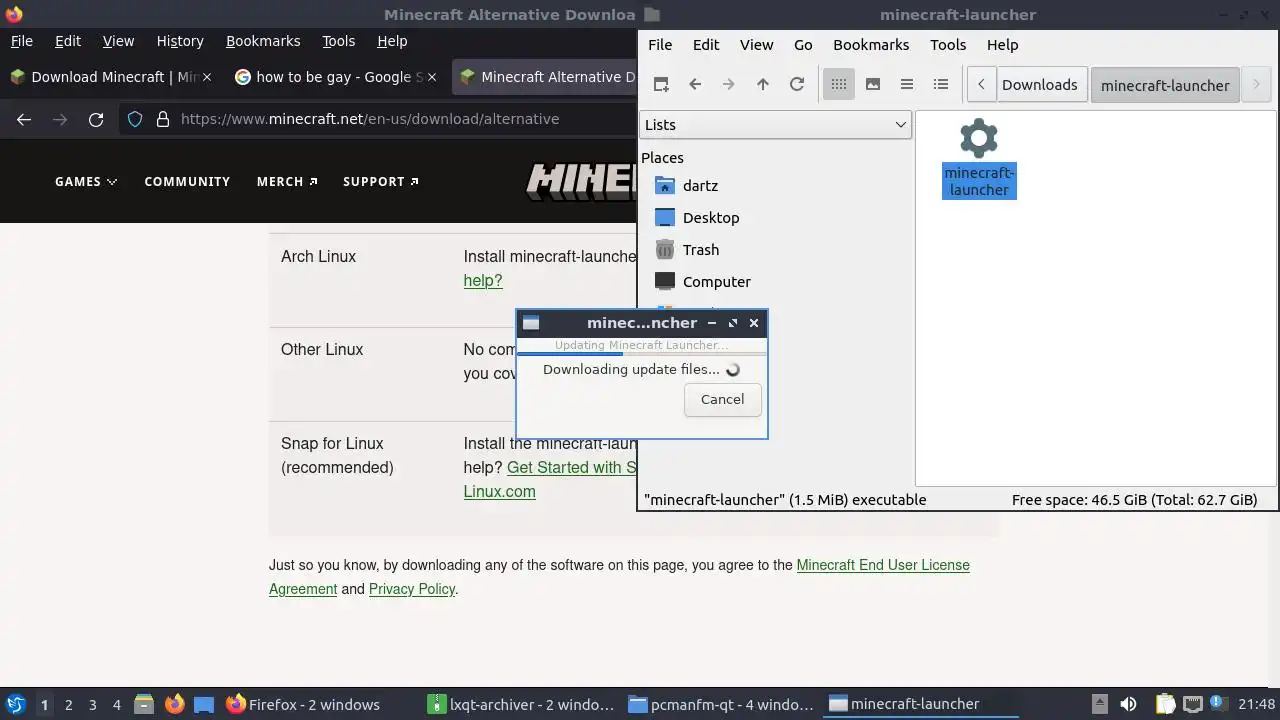
Task: Open View menu in file manager
Action: click(x=756, y=44)
